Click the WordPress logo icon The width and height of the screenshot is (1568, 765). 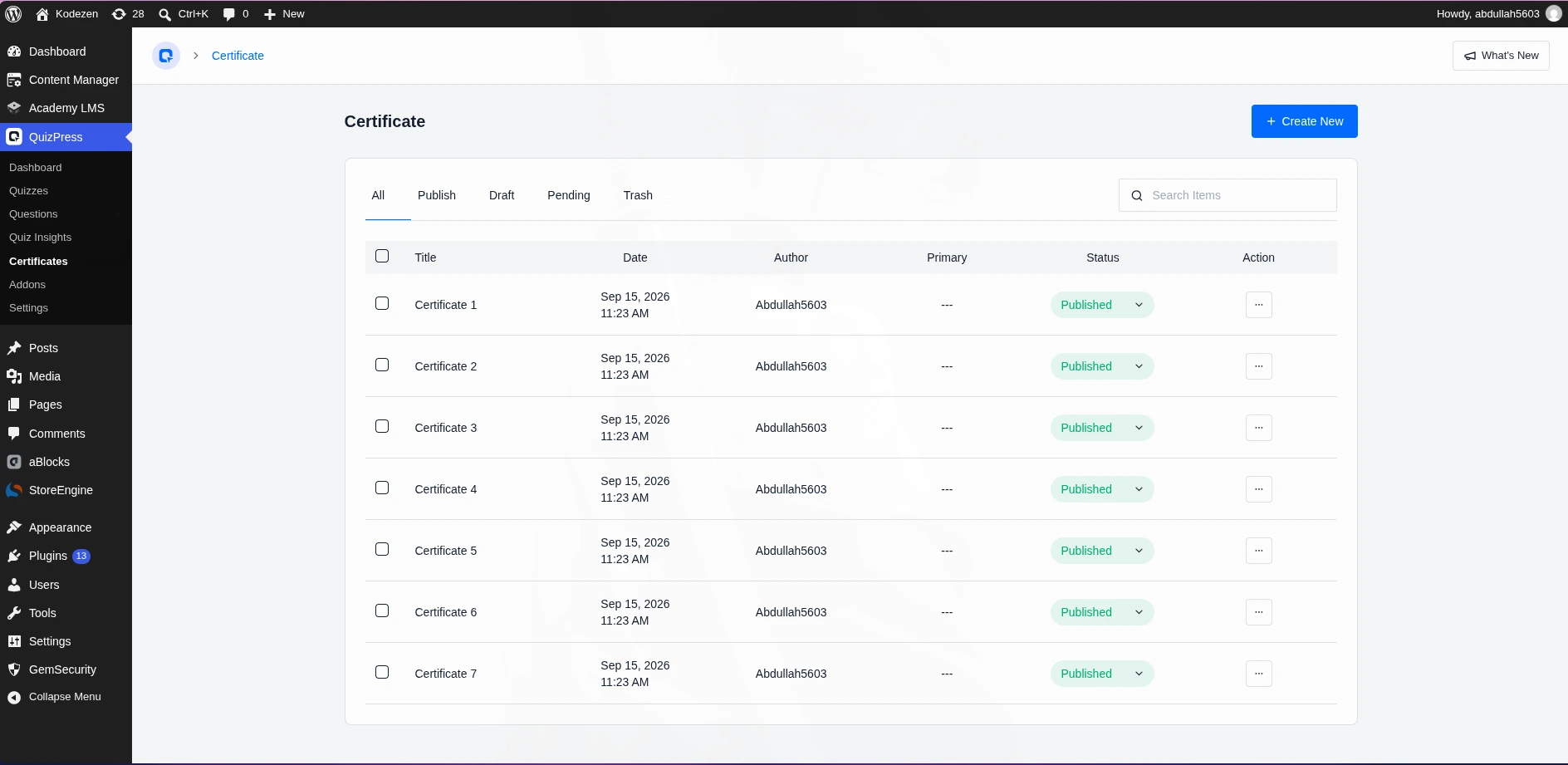click(13, 14)
